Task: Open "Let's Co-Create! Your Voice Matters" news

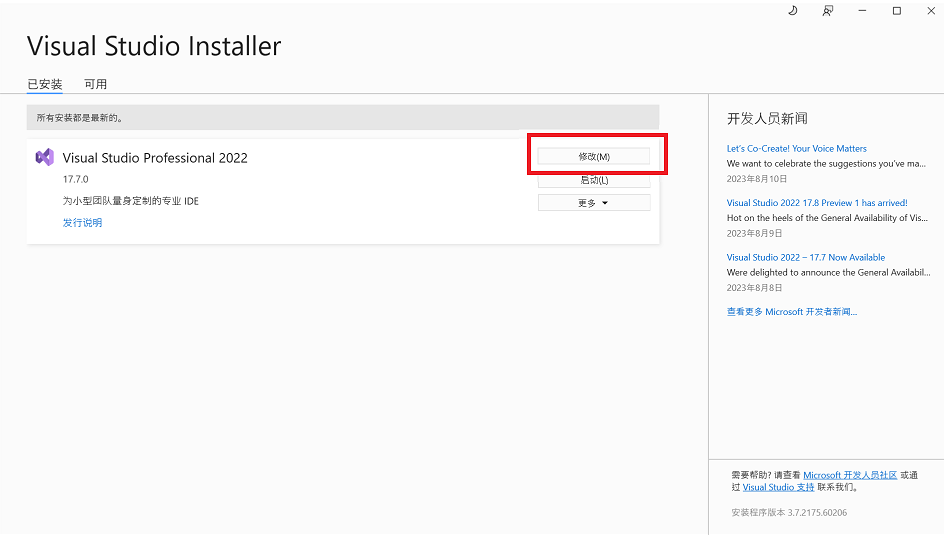Action: (796, 149)
